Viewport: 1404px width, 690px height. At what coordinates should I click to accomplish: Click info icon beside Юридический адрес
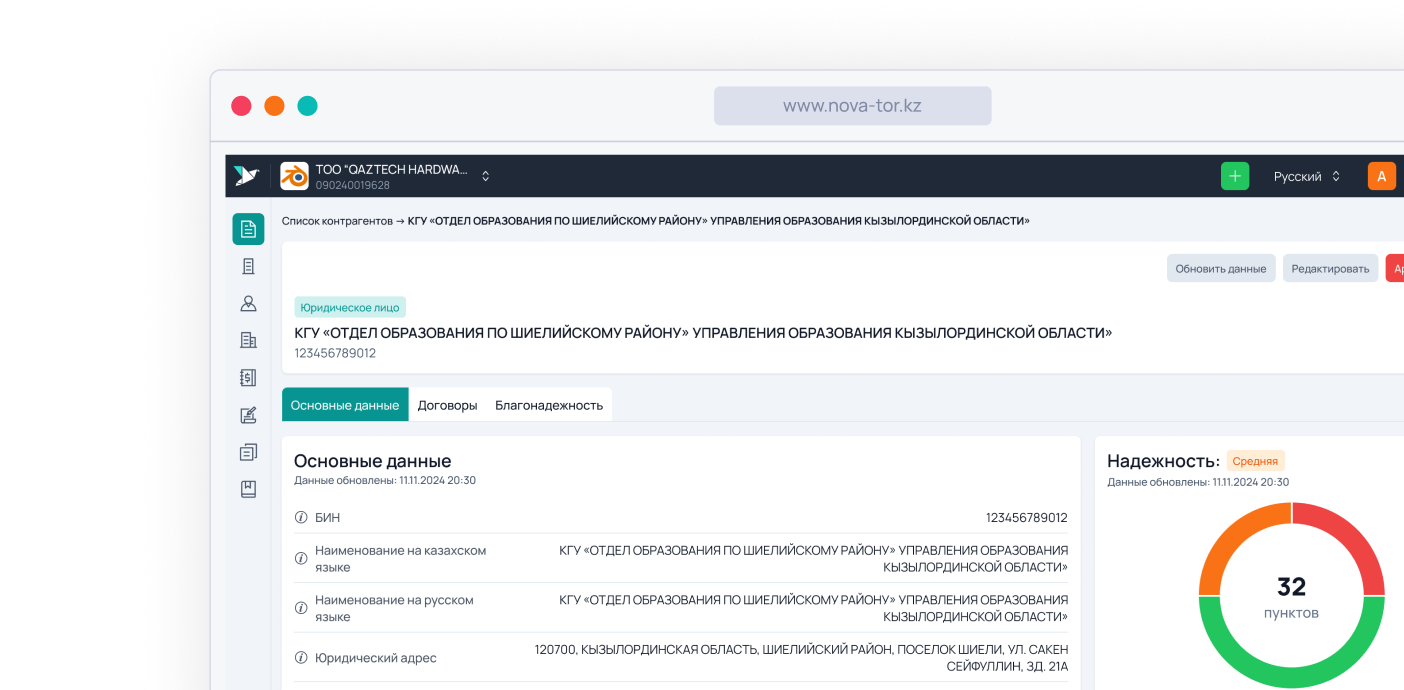pyautogui.click(x=301, y=658)
